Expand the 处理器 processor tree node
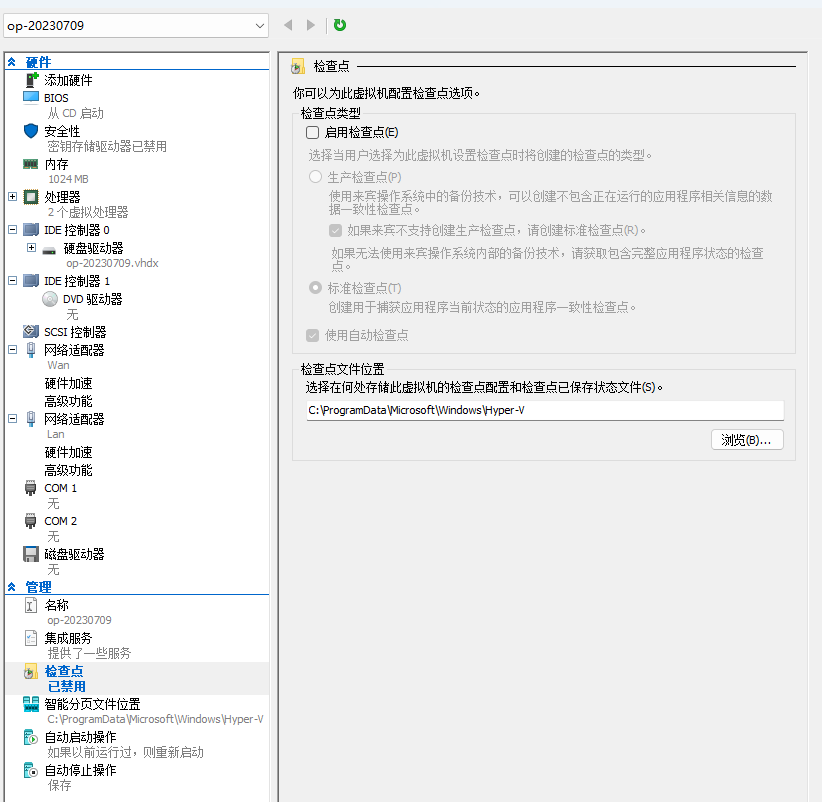 pos(12,197)
